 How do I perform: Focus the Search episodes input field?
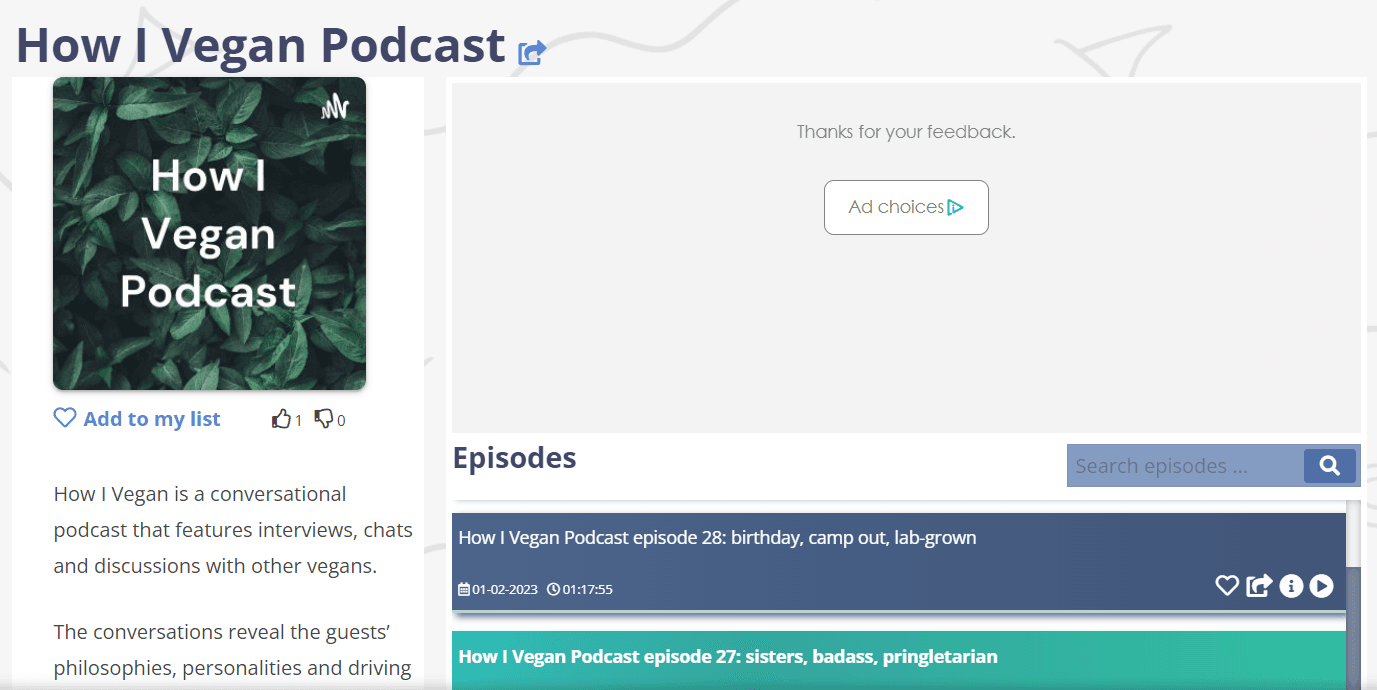point(1185,466)
